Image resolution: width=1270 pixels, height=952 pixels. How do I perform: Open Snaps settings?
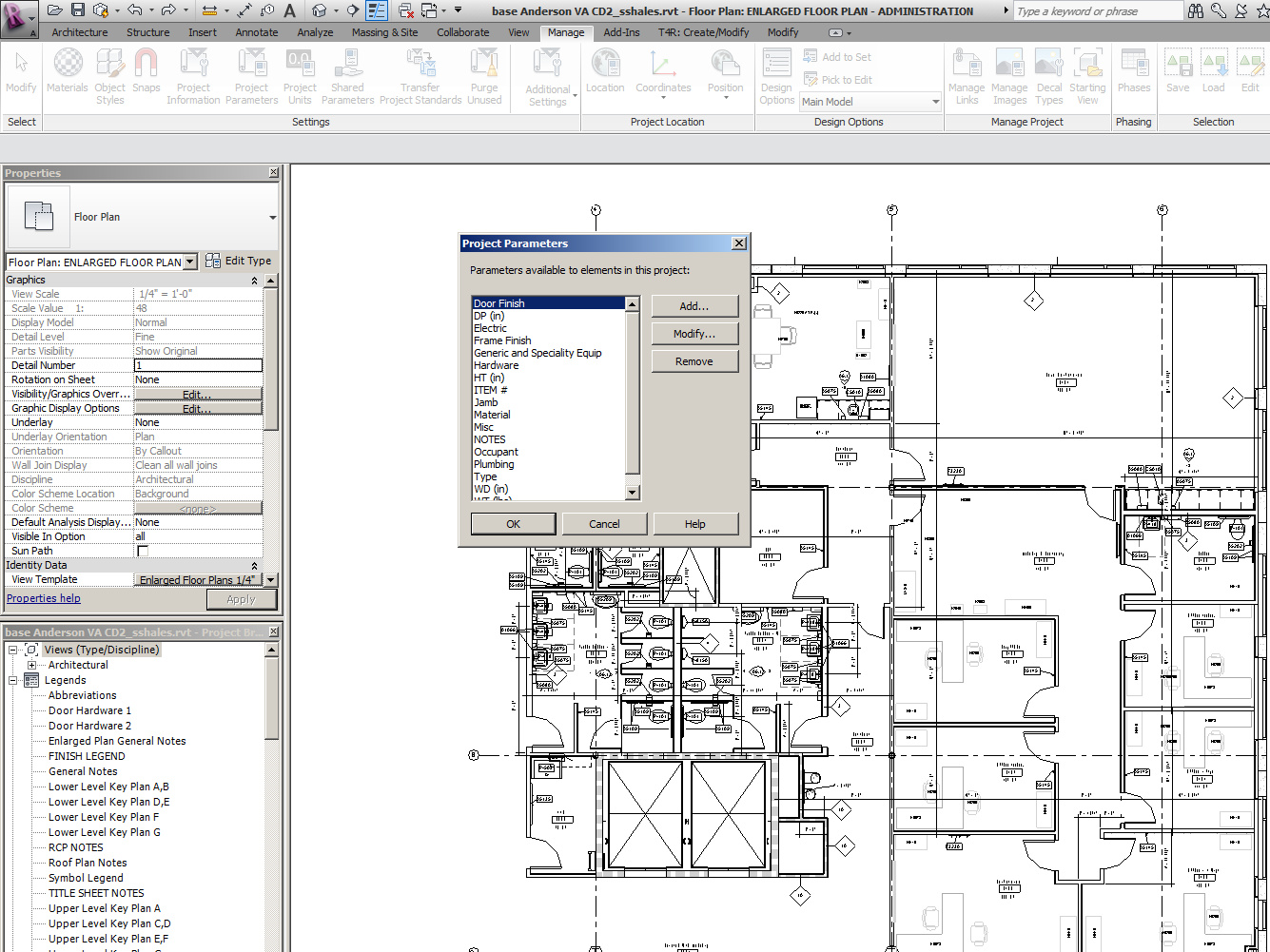click(146, 72)
